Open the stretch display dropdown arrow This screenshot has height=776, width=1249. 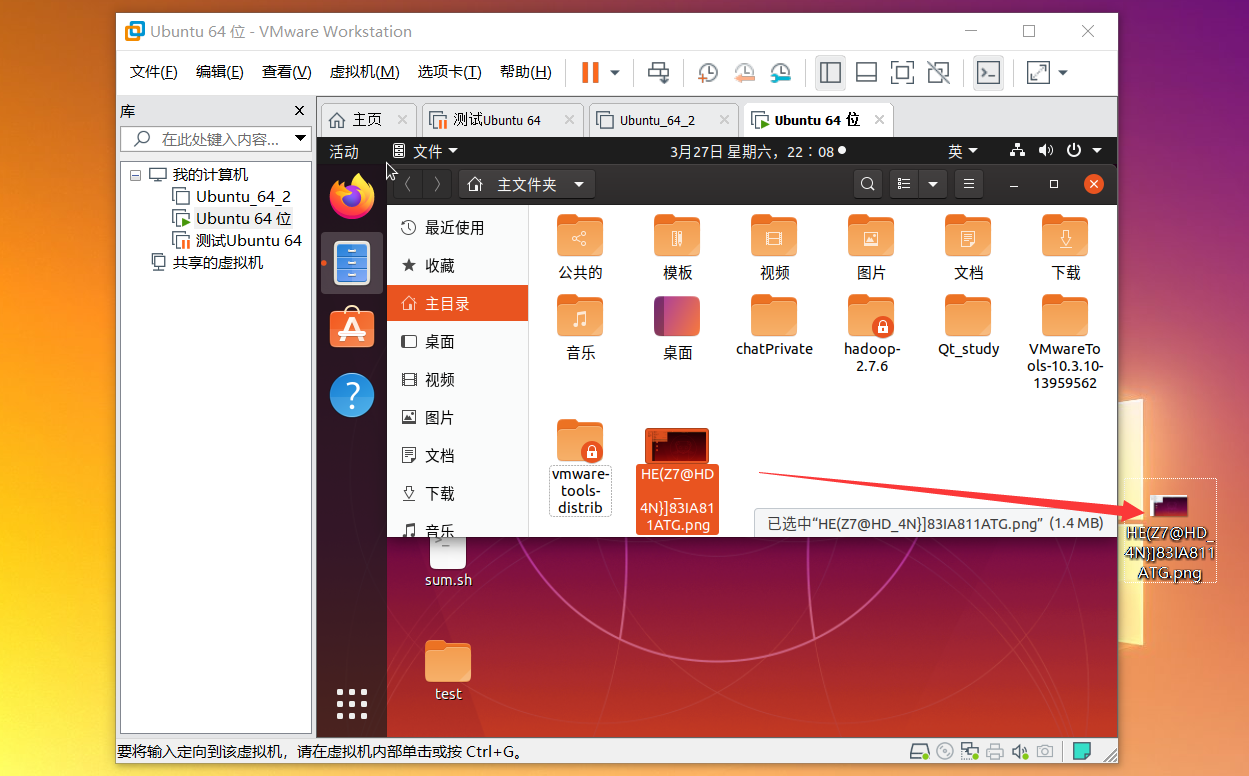[x=1063, y=72]
